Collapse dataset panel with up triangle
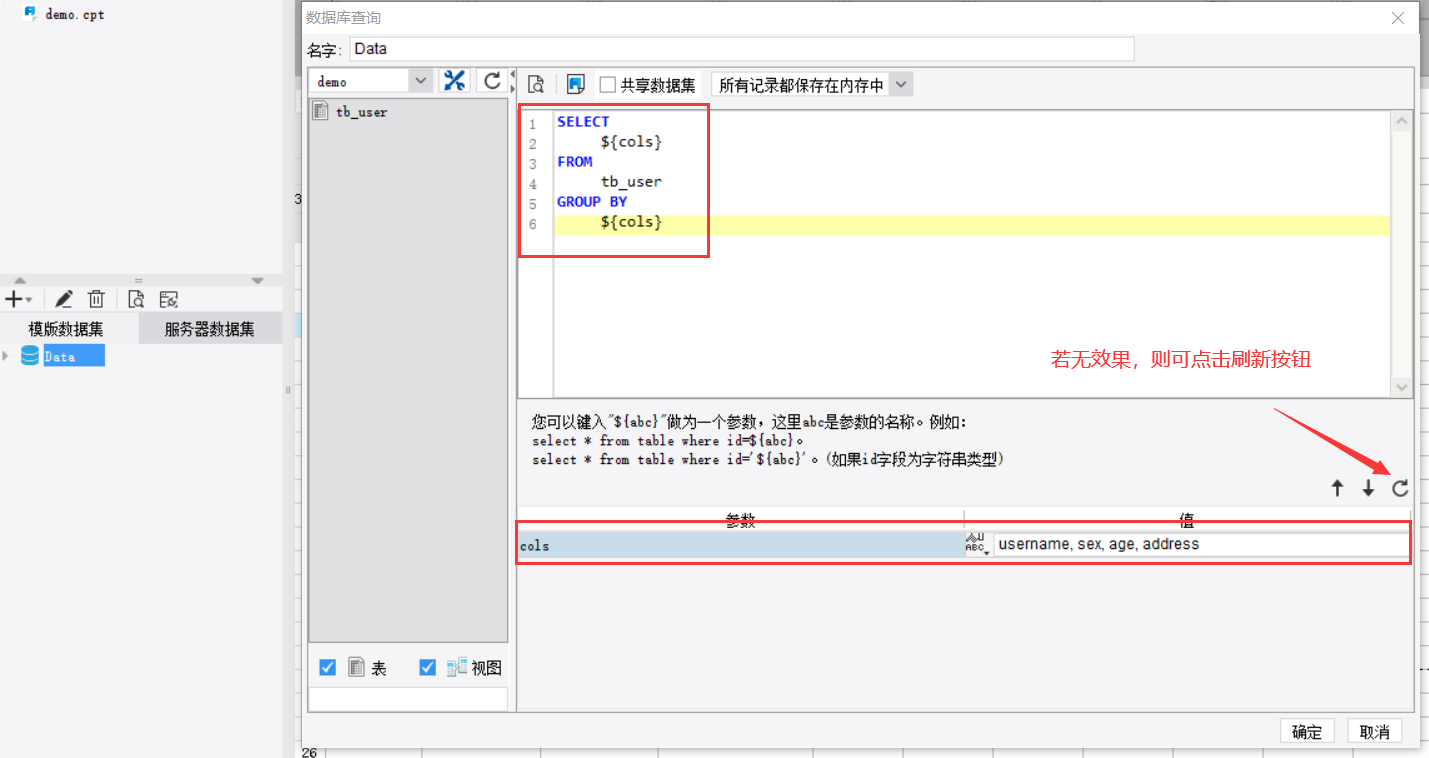The width and height of the screenshot is (1429, 758). (20, 281)
